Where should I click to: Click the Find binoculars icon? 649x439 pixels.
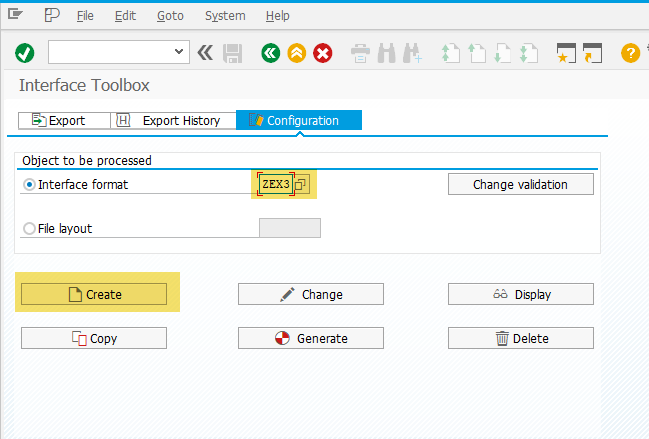point(387,53)
